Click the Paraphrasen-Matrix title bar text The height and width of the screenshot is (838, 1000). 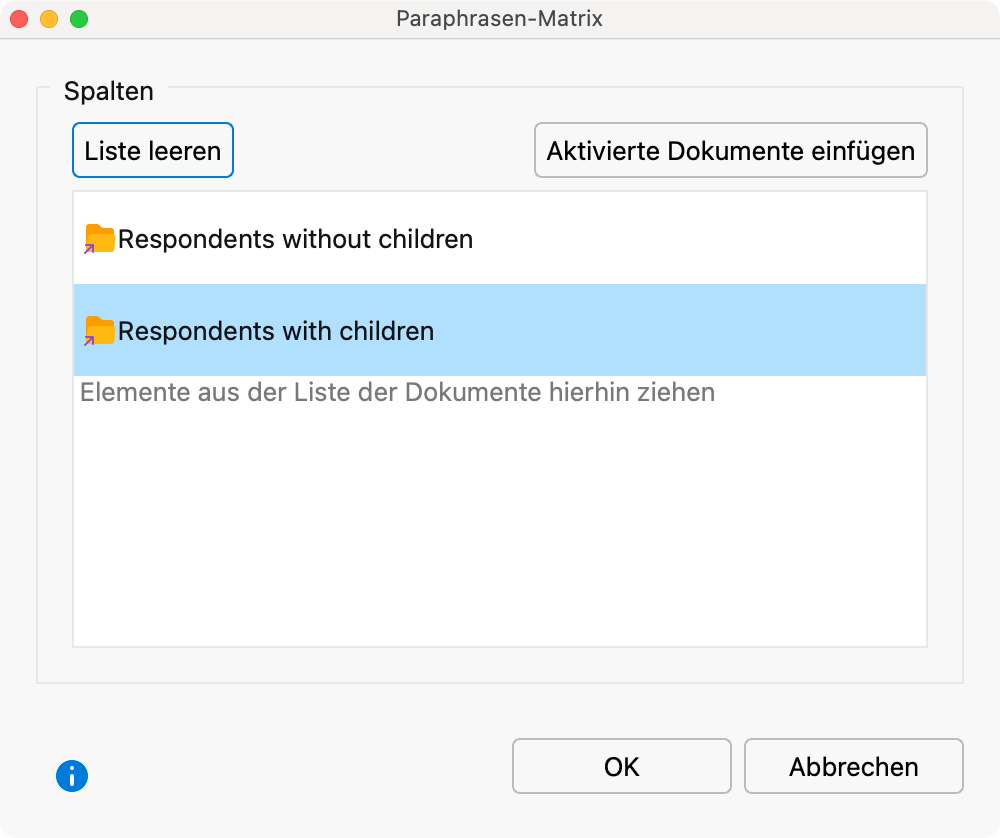499,19
